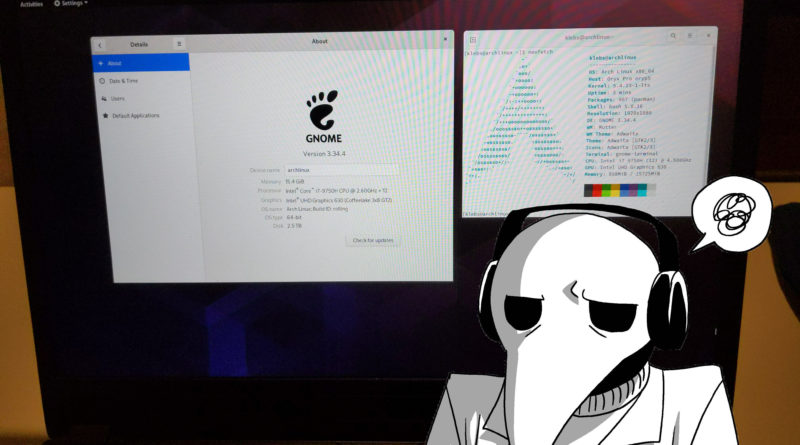800x445 pixels.
Task: Open the hamburger menu in Details sidebar
Action: tap(179, 44)
